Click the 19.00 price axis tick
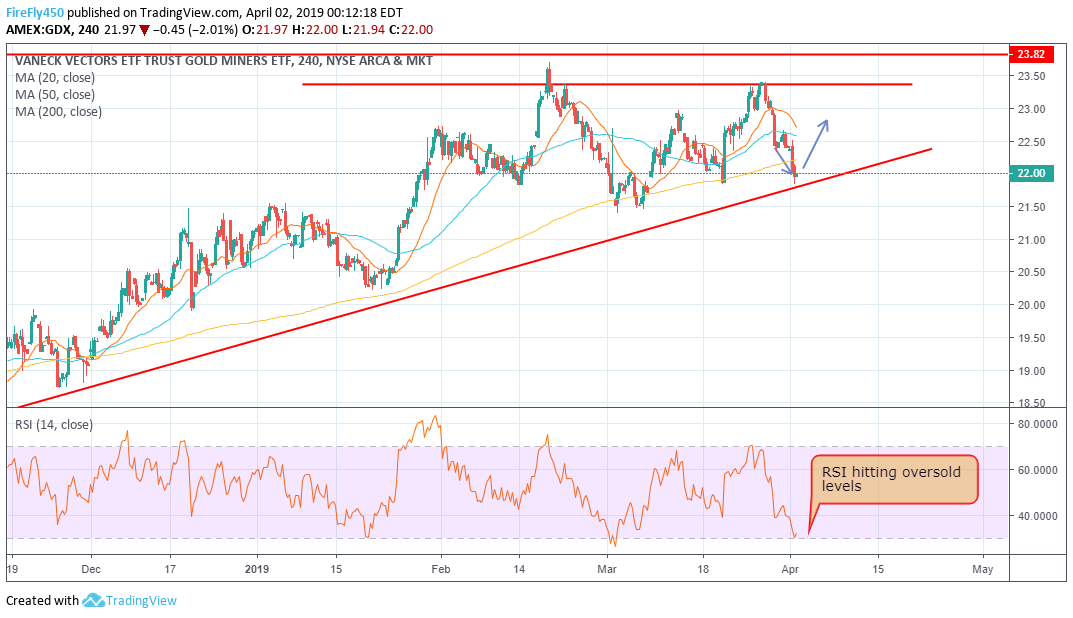 tap(1031, 371)
